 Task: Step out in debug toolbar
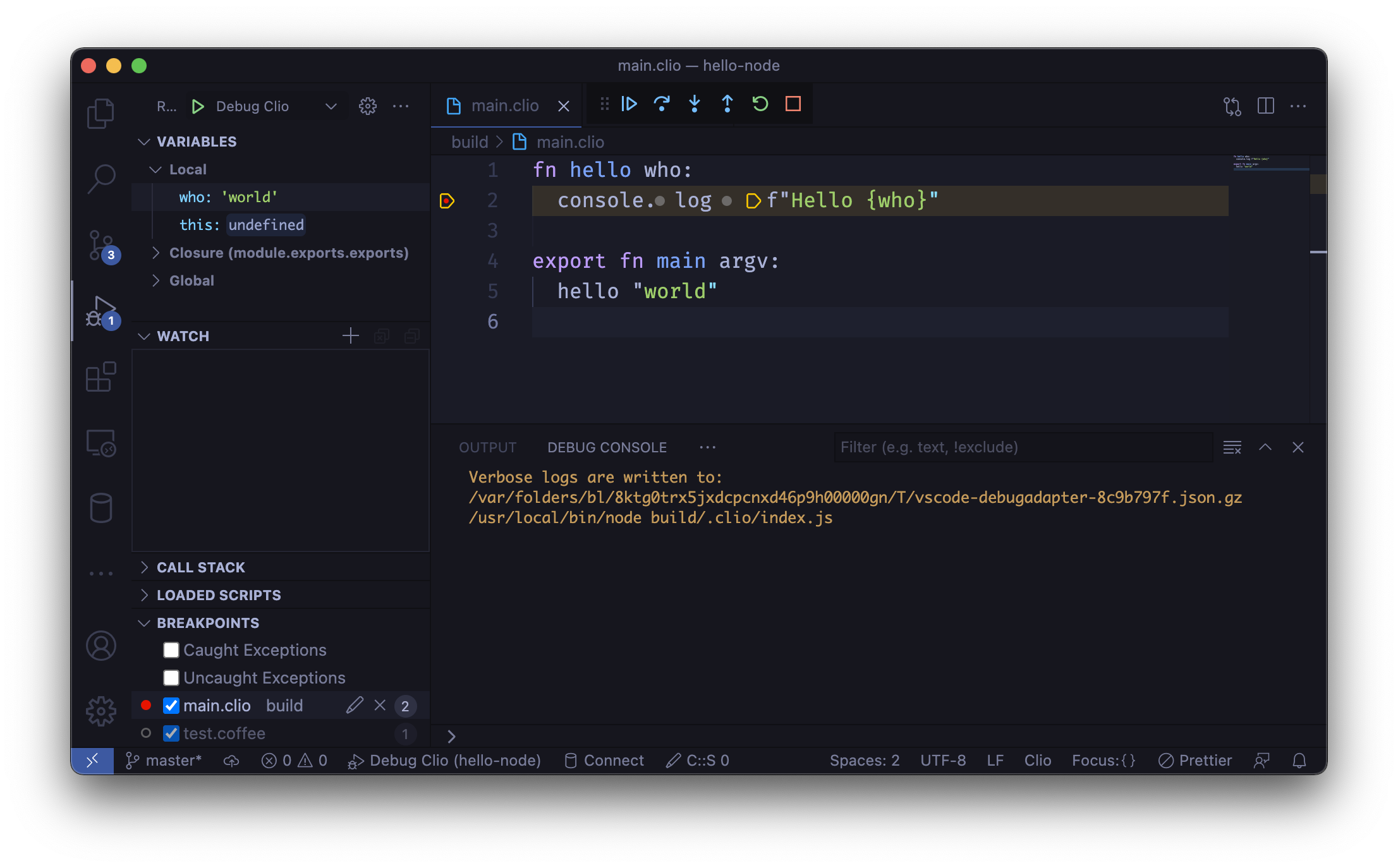[727, 104]
